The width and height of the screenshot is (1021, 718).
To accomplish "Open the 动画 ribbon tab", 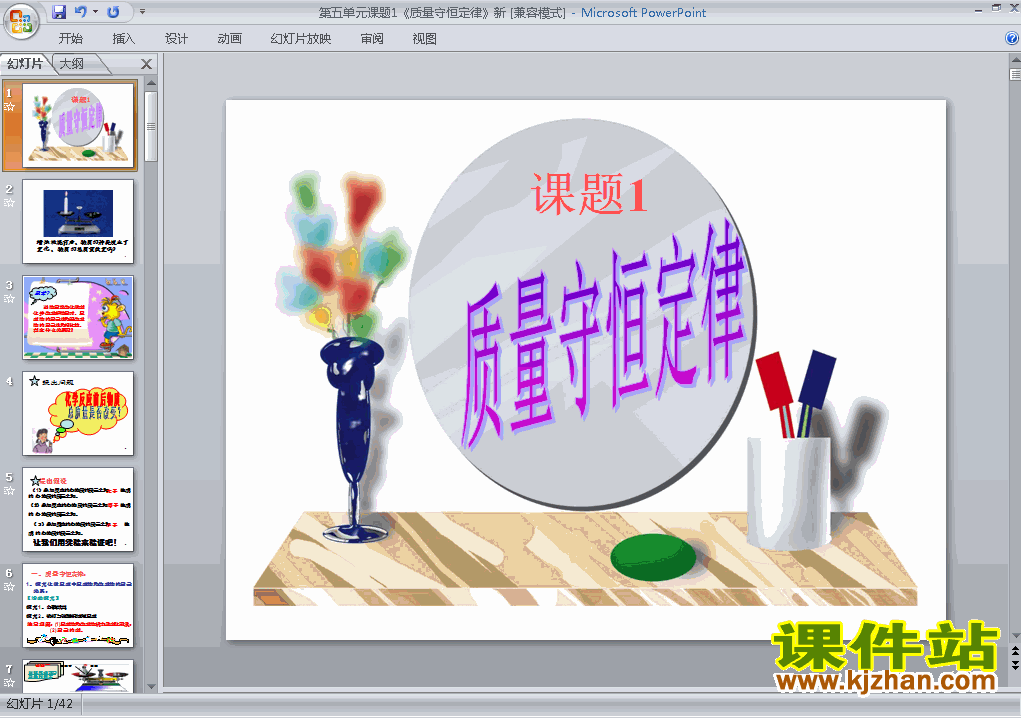I will pos(229,38).
